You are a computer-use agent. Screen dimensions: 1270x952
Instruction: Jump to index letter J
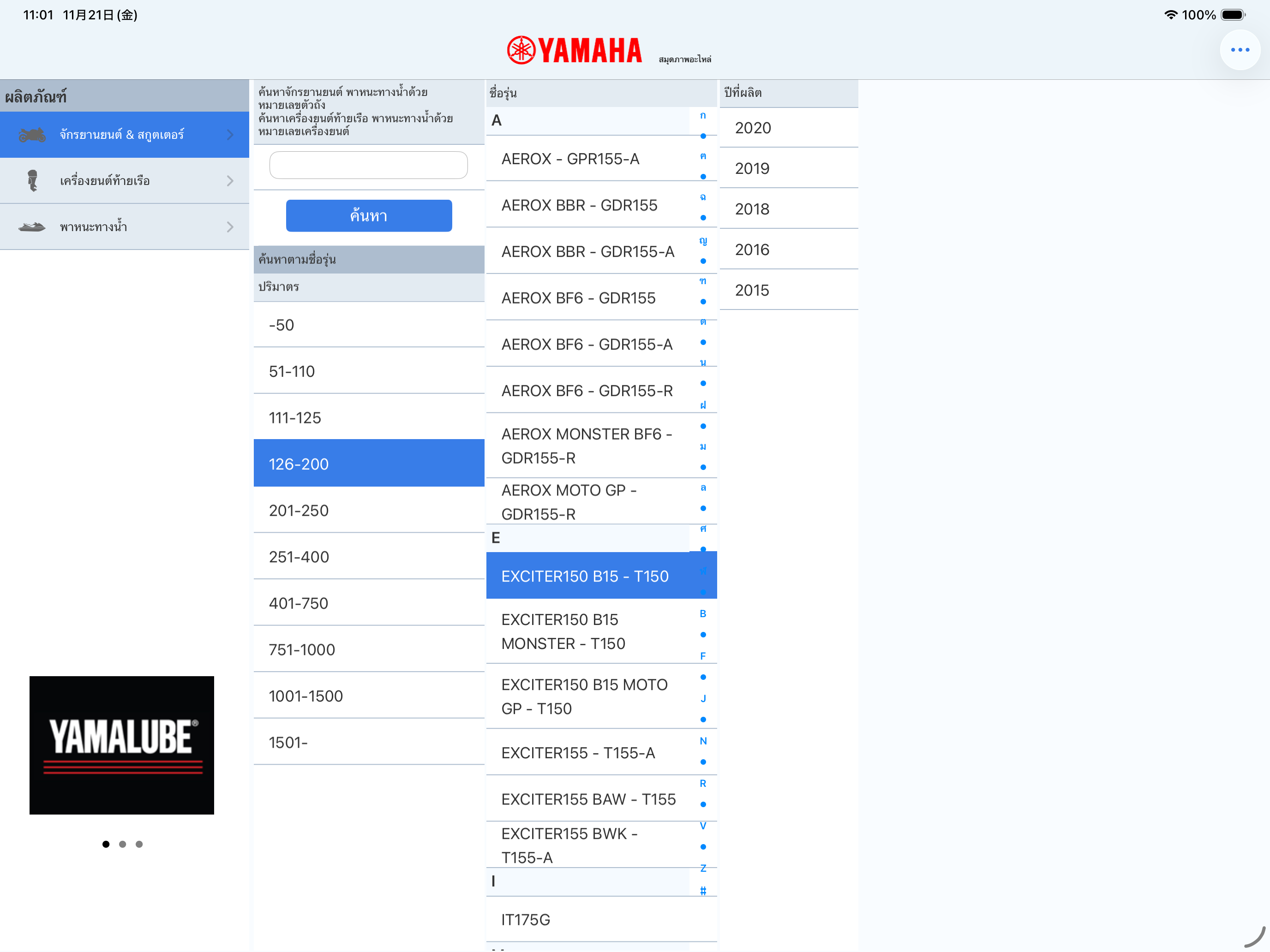[703, 698]
